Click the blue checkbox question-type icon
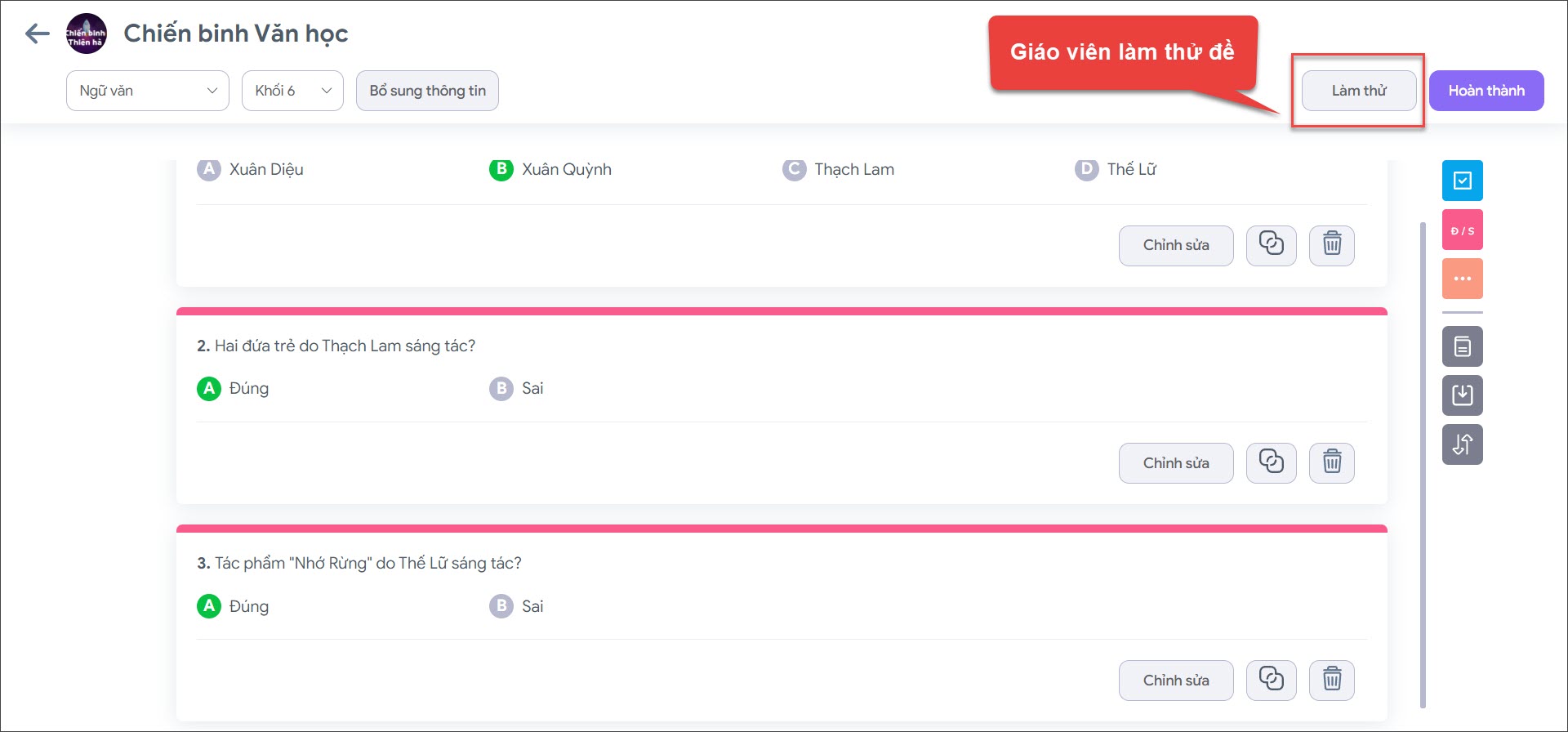 (x=1462, y=181)
